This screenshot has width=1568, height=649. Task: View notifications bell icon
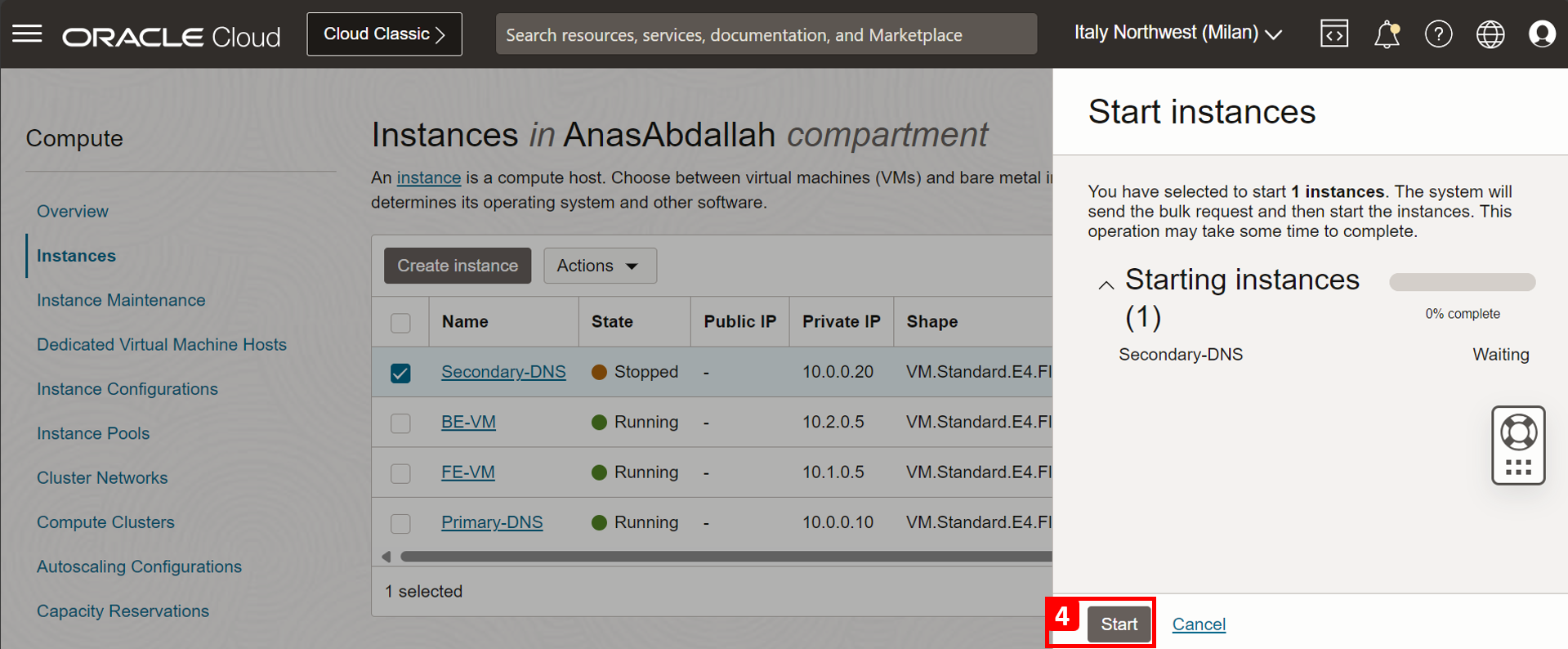1387,34
